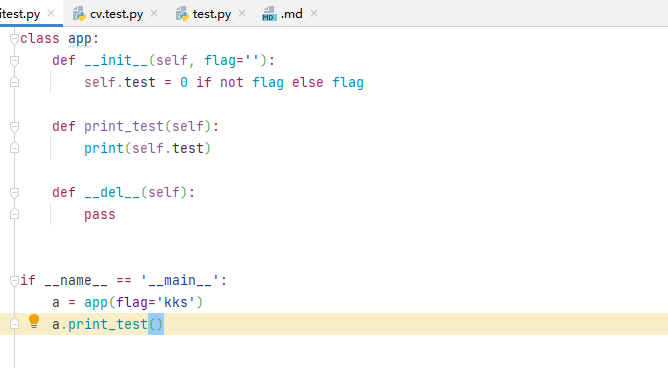Switch to the cv.test.py tab
This screenshot has height=368, width=668.
pos(116,14)
